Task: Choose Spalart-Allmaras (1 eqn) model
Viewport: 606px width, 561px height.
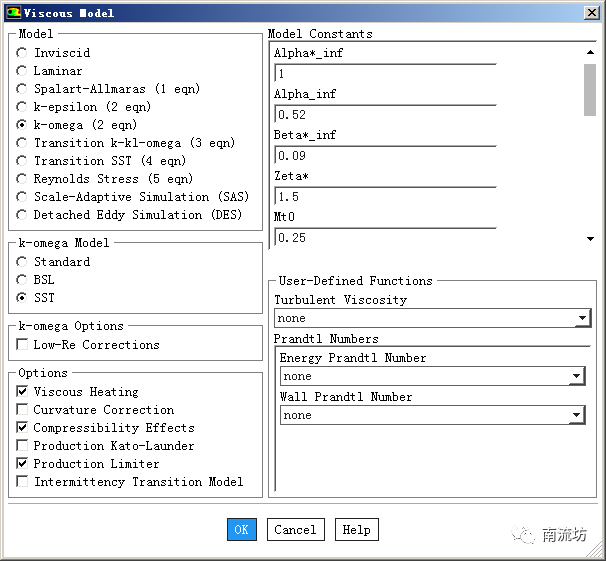Action: [x=22, y=89]
